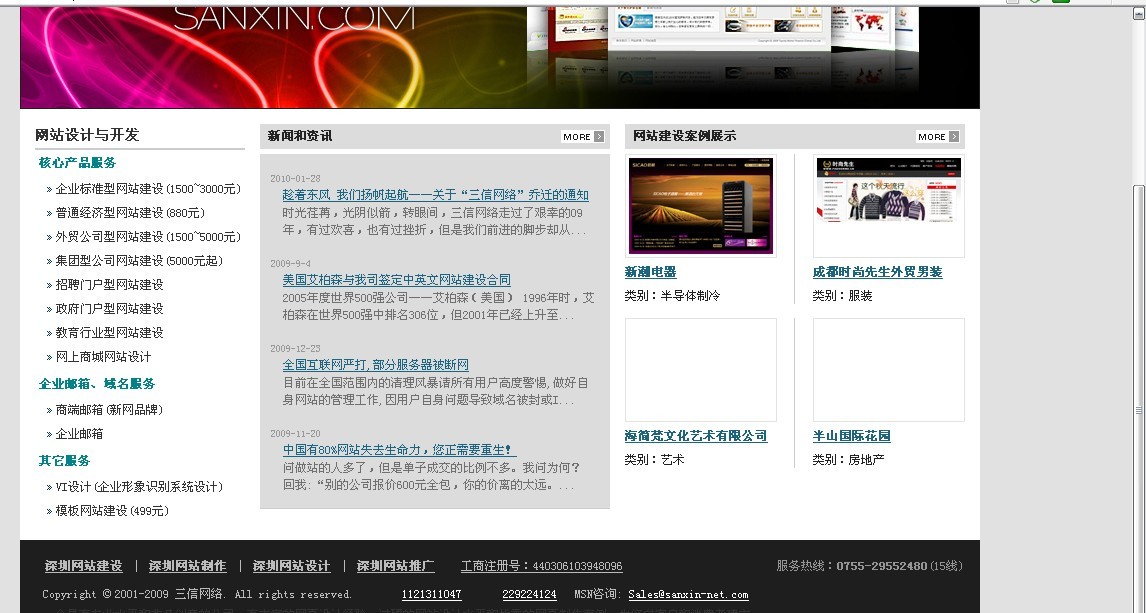This screenshot has width=1146, height=613.
Task: Select 外贸公司型网站建设 (1500~5000元)
Action: point(148,237)
